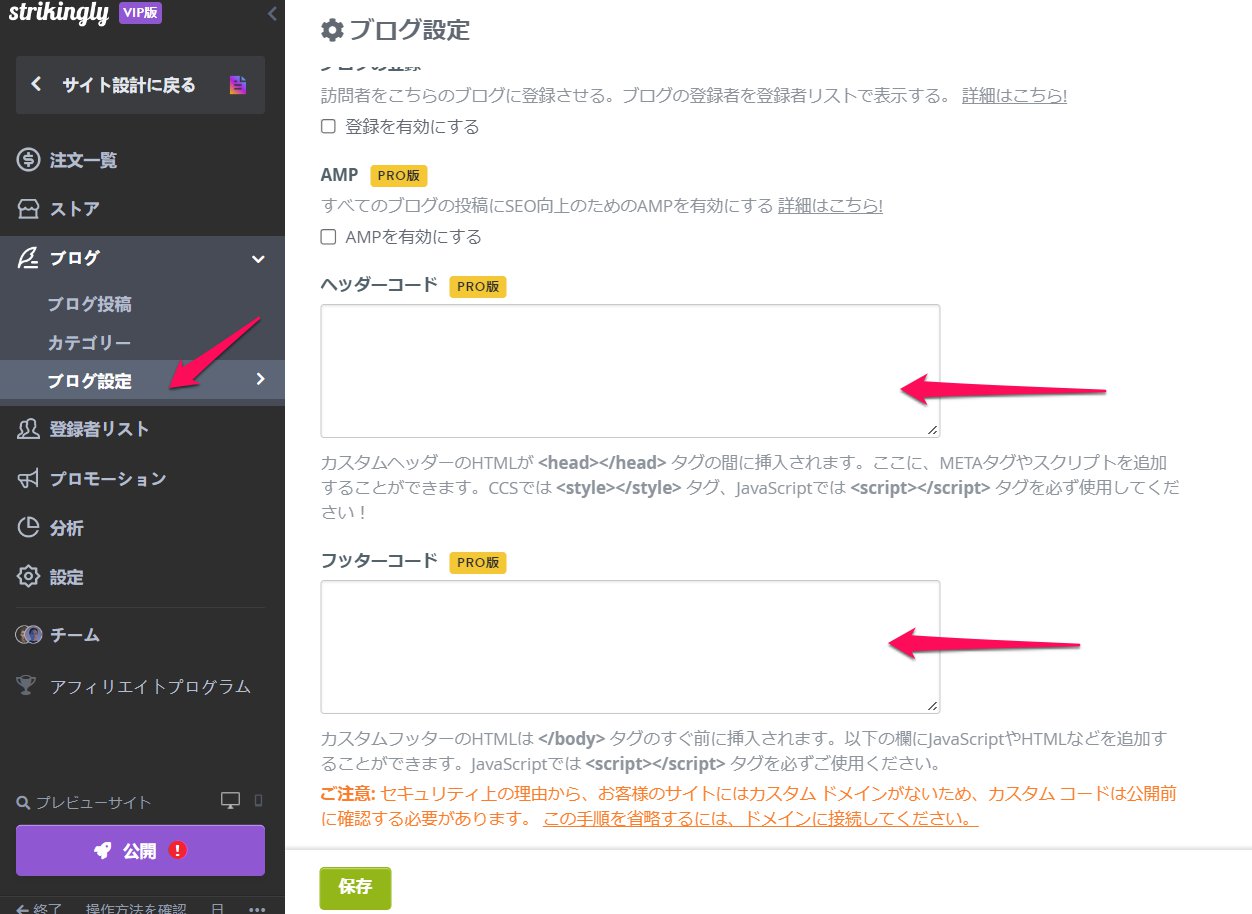
Task: Collapse the sidebar with the top chevron
Action: pyautogui.click(x=271, y=14)
